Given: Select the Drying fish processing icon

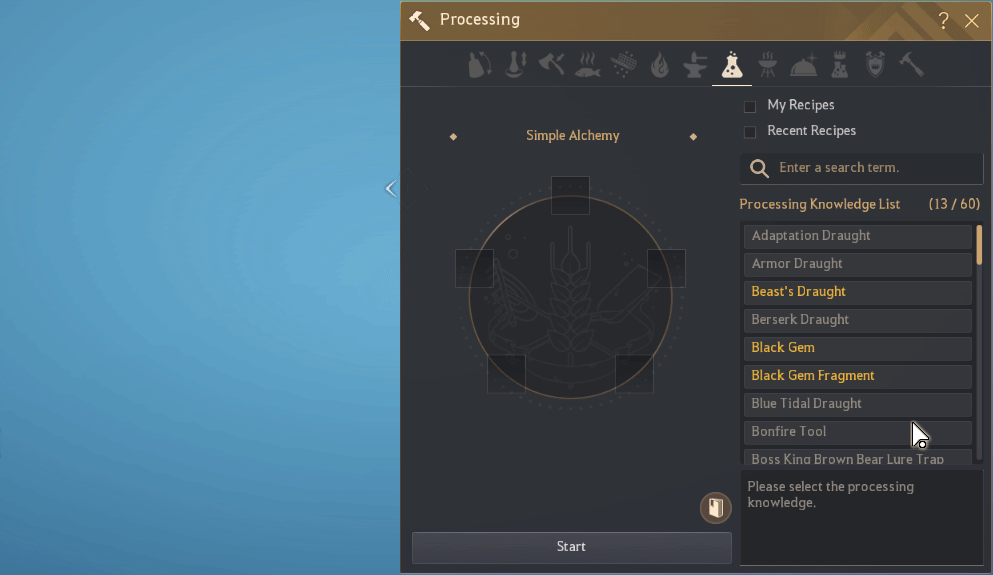Looking at the screenshot, I should [x=587, y=66].
